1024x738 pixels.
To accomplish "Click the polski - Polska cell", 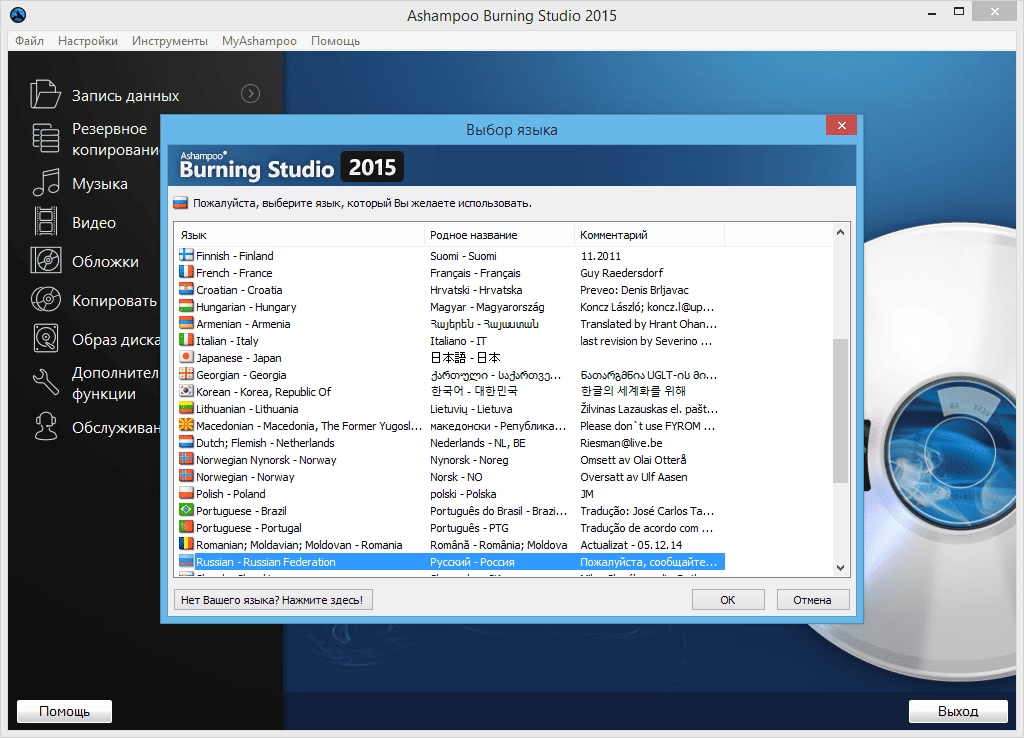I will pos(463,494).
